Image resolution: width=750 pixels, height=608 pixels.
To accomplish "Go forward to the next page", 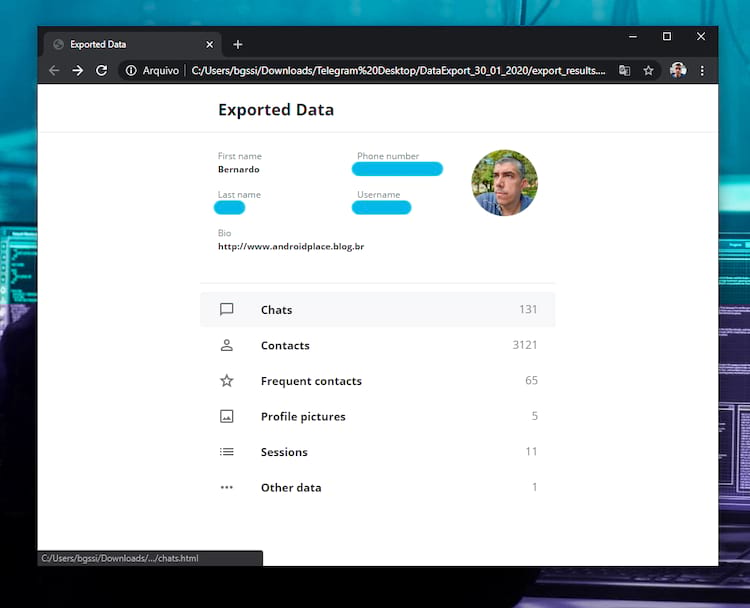I will pos(78,71).
